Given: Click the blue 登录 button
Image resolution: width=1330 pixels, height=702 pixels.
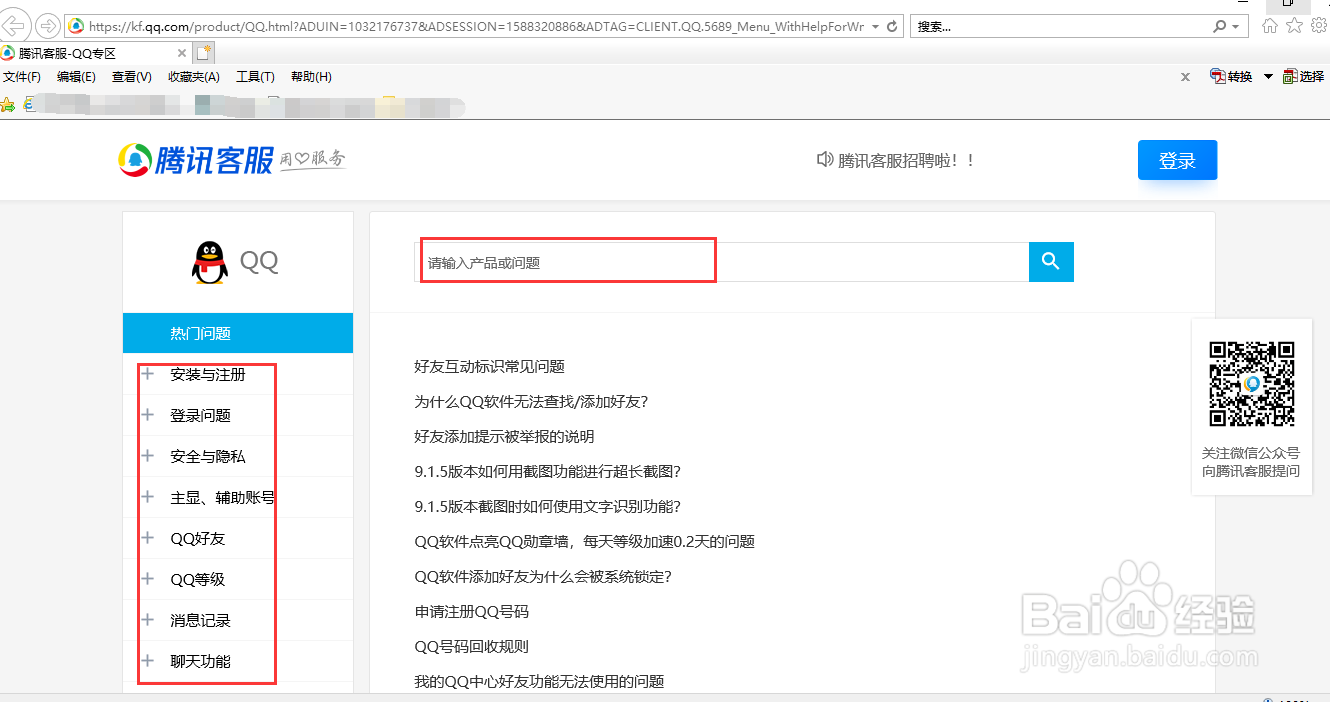Looking at the screenshot, I should point(1177,160).
